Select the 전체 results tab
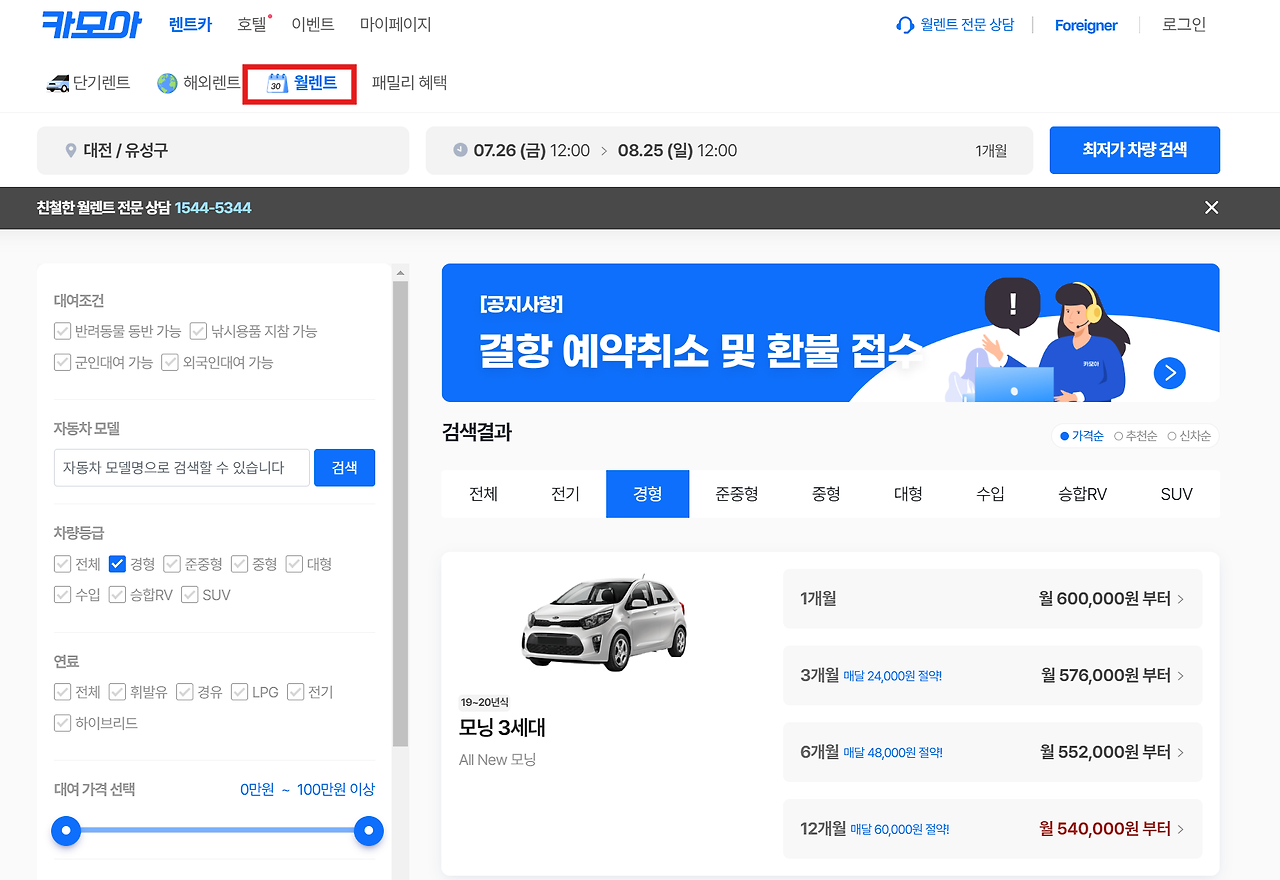 [483, 494]
